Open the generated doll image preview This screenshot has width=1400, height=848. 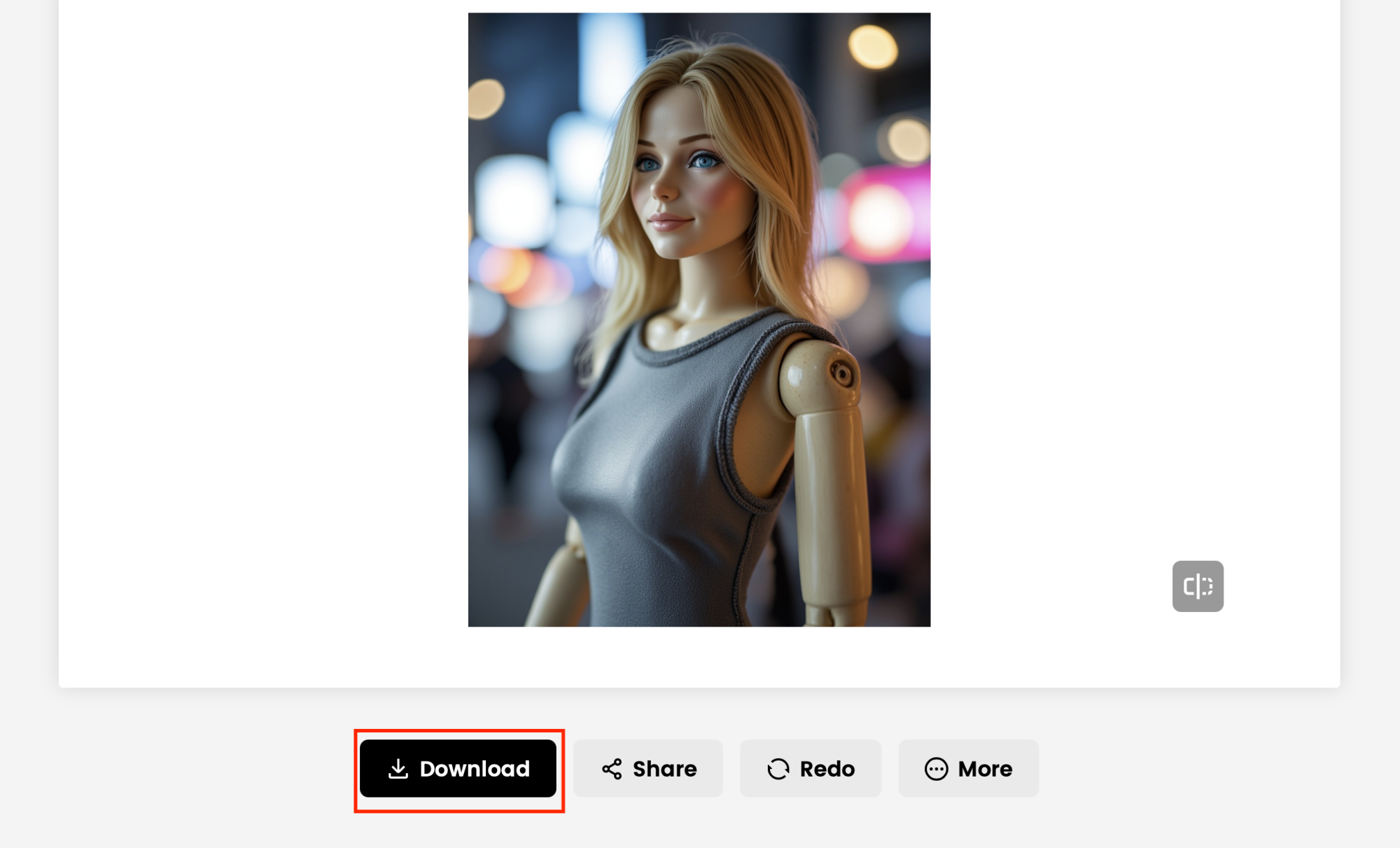tap(699, 319)
